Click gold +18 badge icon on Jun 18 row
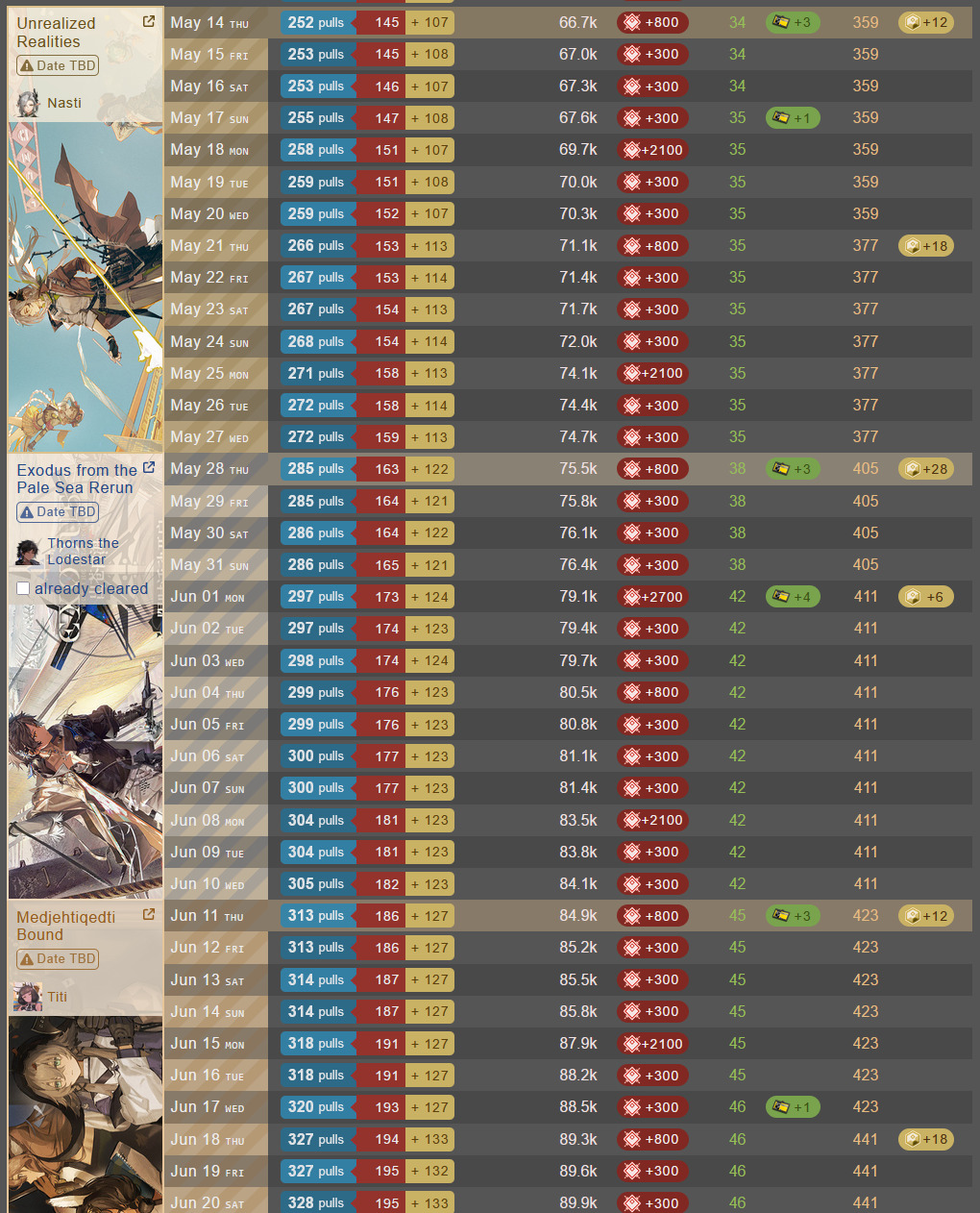The image size is (980, 1213). pyautogui.click(x=913, y=1139)
